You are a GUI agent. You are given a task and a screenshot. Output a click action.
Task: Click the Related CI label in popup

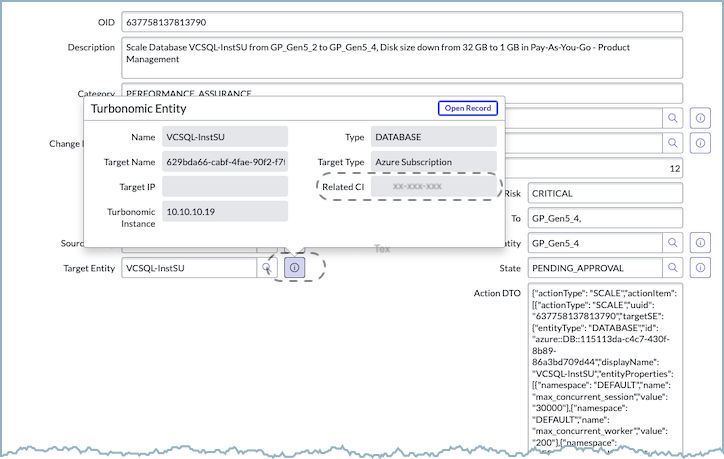coord(343,187)
